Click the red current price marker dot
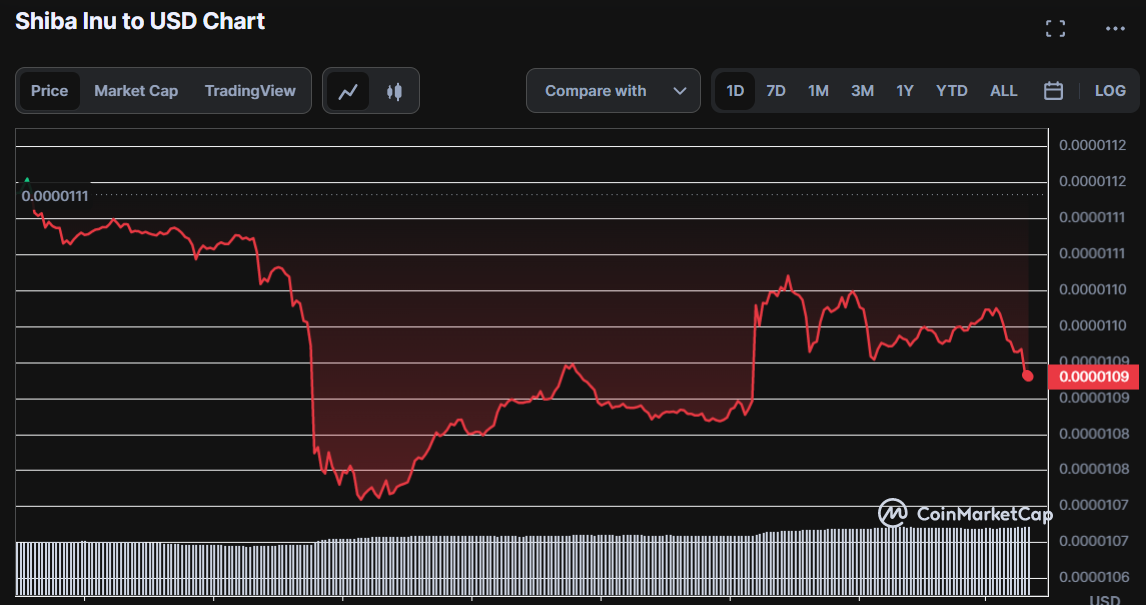 1027,376
